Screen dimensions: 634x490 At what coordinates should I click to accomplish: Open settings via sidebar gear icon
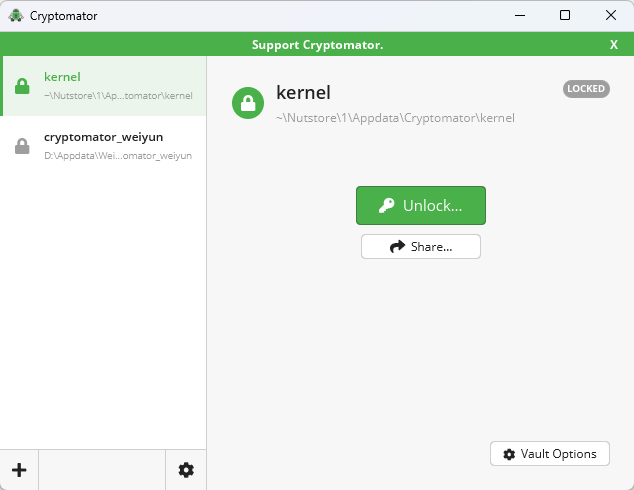pos(186,470)
